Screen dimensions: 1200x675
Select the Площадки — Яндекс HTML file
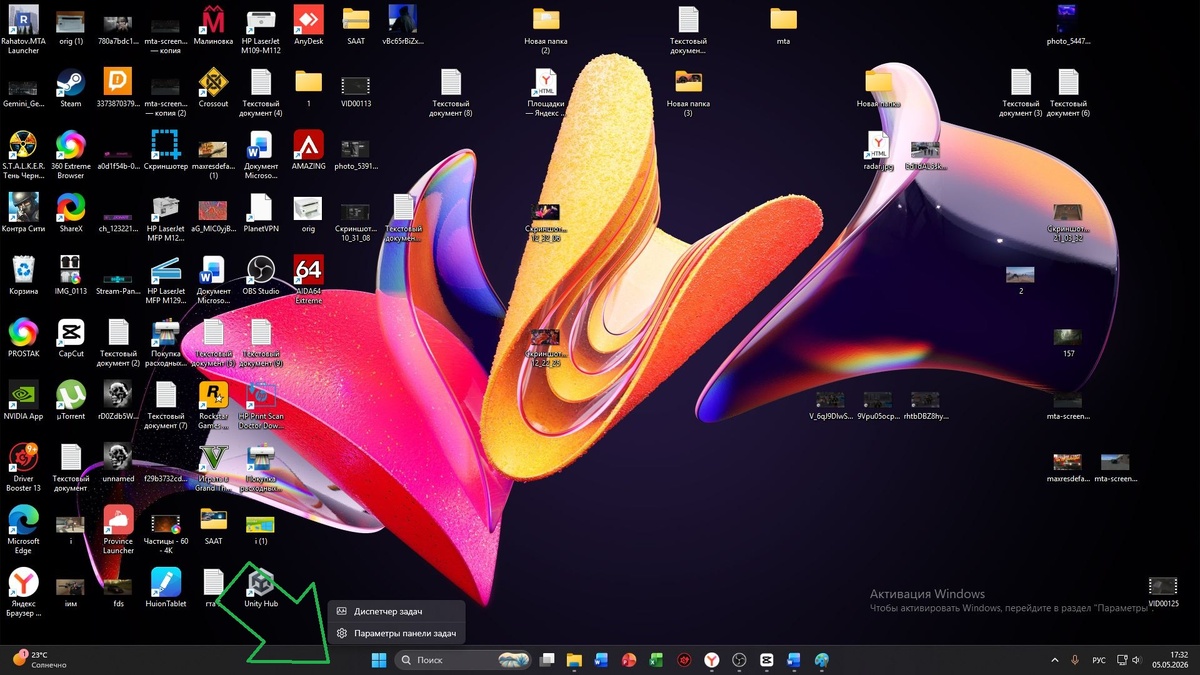(546, 93)
